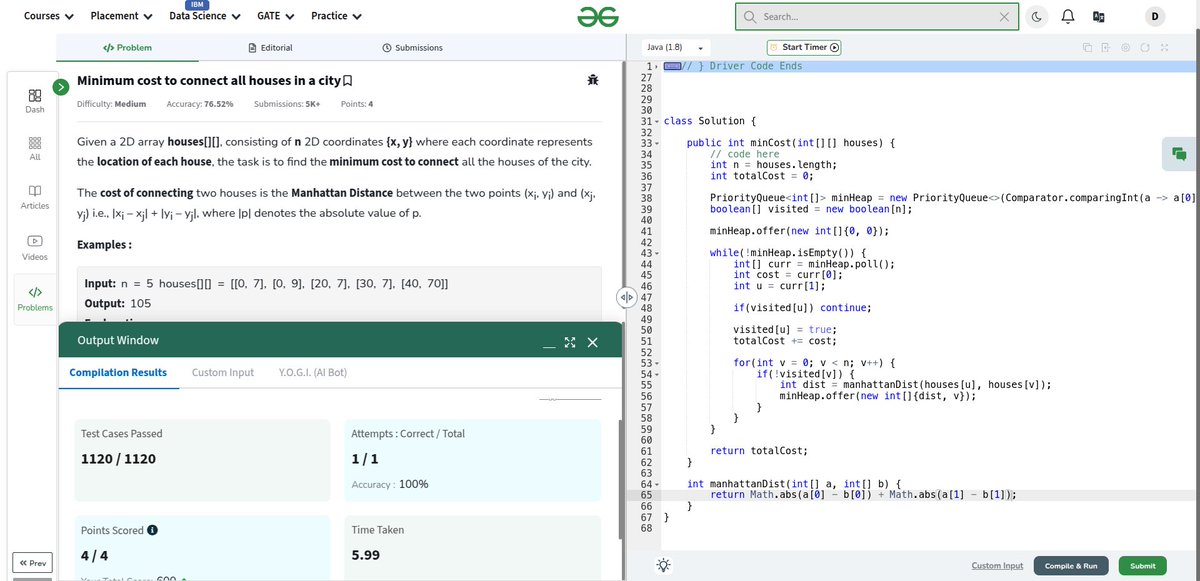Start the timer in the editor toolbar

click(x=802, y=47)
